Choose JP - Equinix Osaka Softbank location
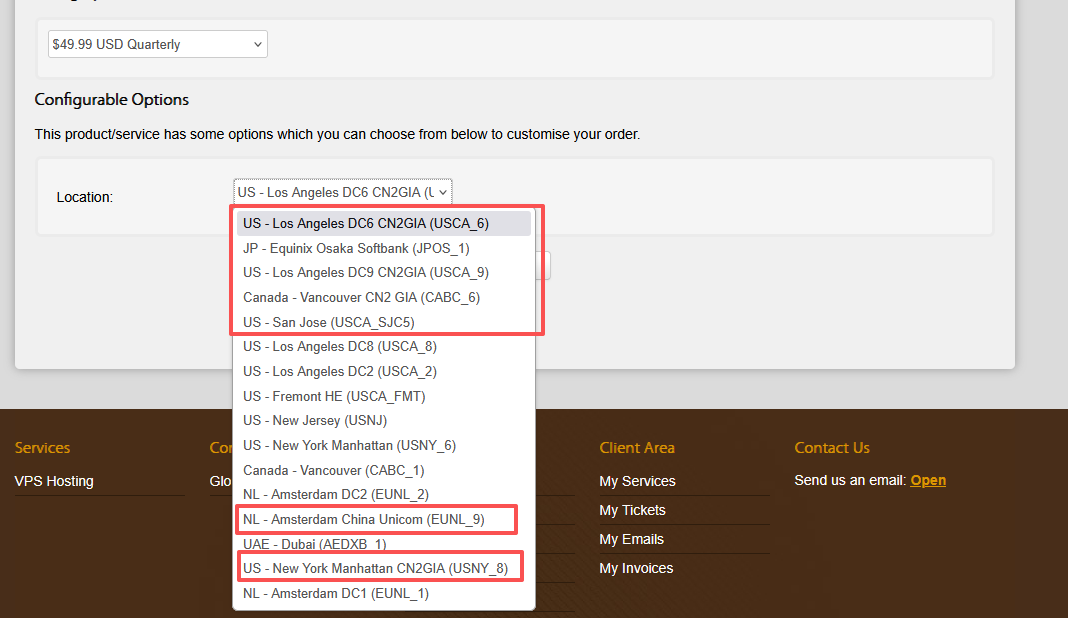 pyautogui.click(x=356, y=248)
